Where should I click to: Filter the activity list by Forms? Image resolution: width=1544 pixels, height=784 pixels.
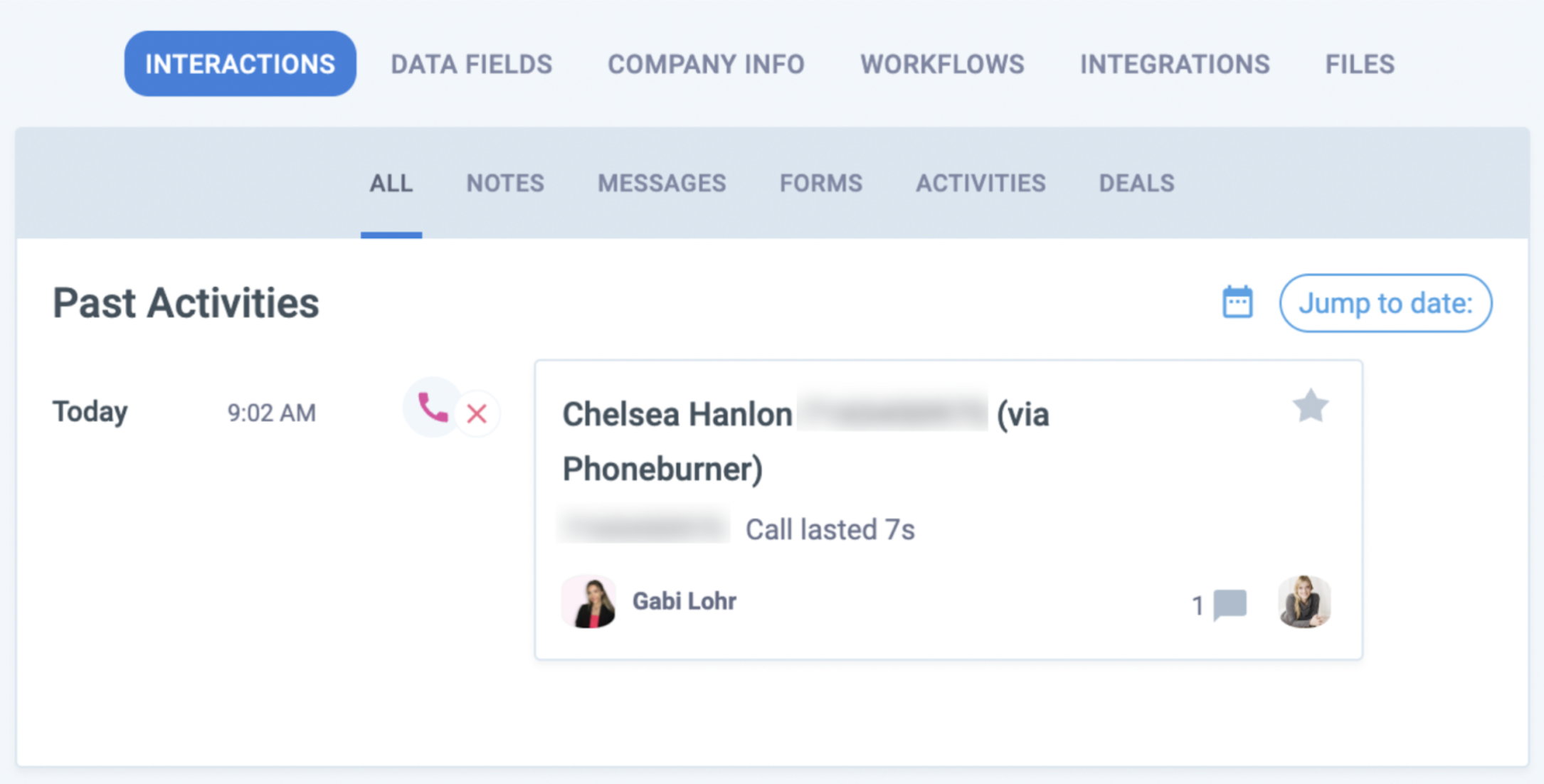pos(820,184)
